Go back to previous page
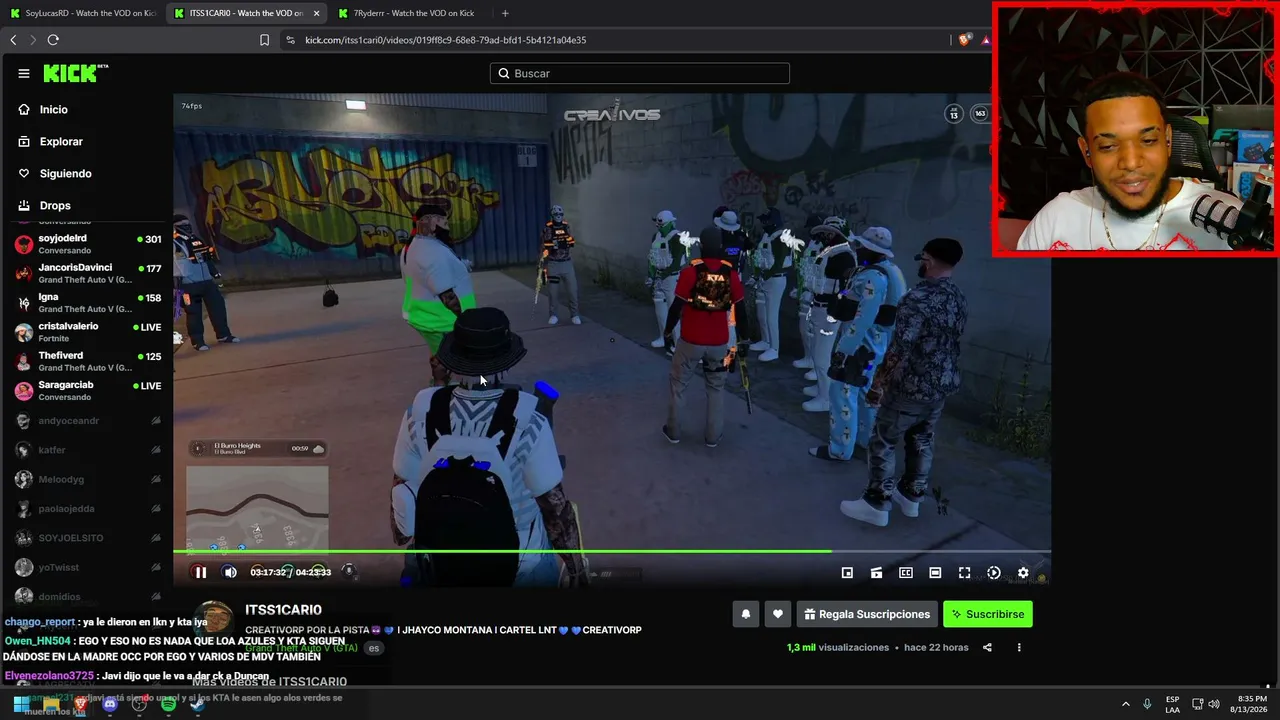 pyautogui.click(x=13, y=40)
